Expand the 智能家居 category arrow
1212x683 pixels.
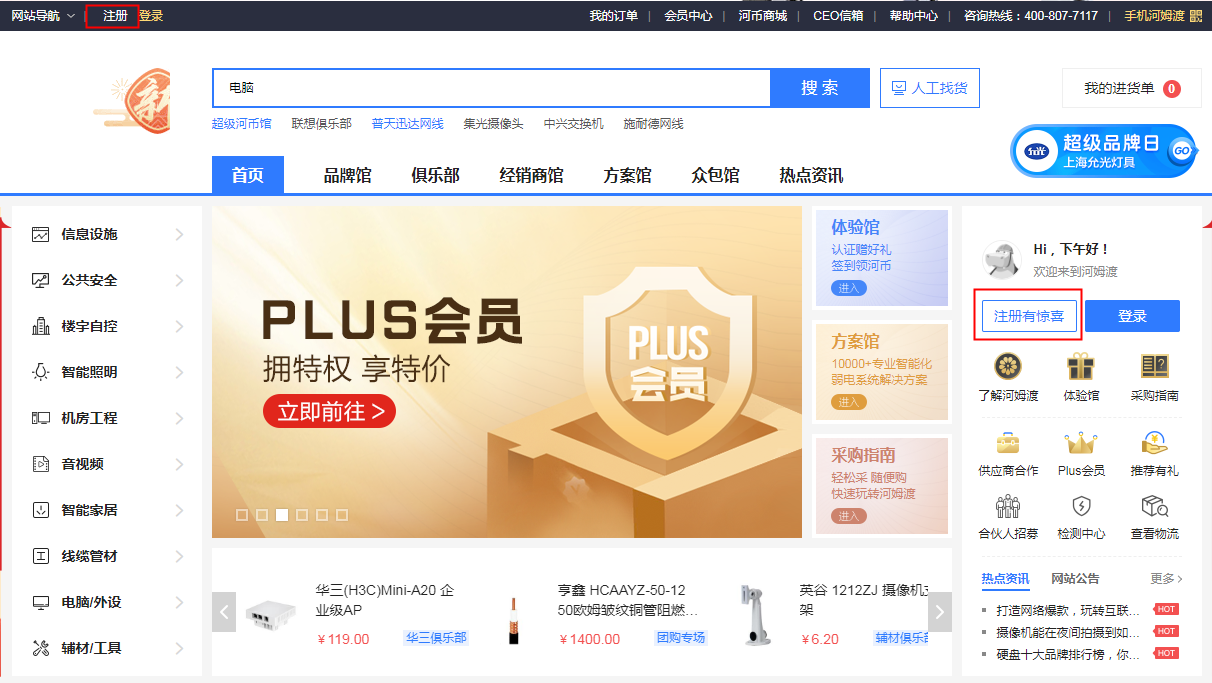click(x=180, y=510)
